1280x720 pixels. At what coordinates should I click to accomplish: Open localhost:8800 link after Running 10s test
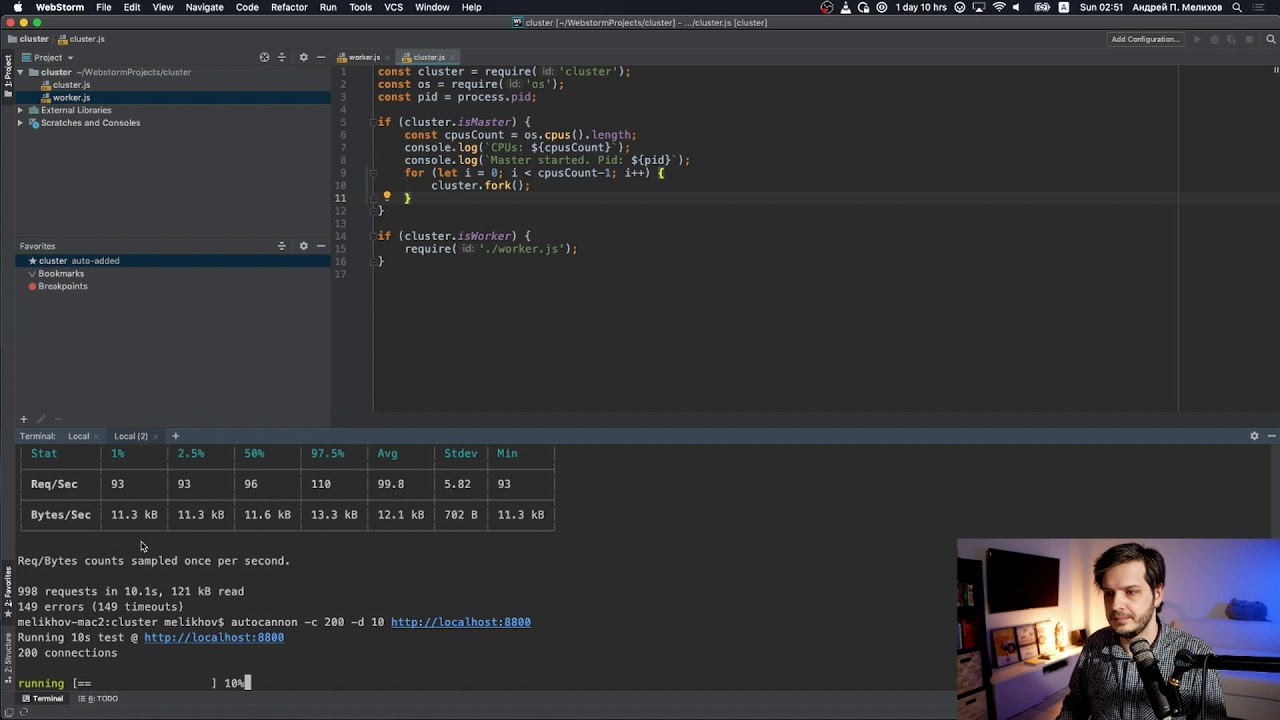pos(214,637)
